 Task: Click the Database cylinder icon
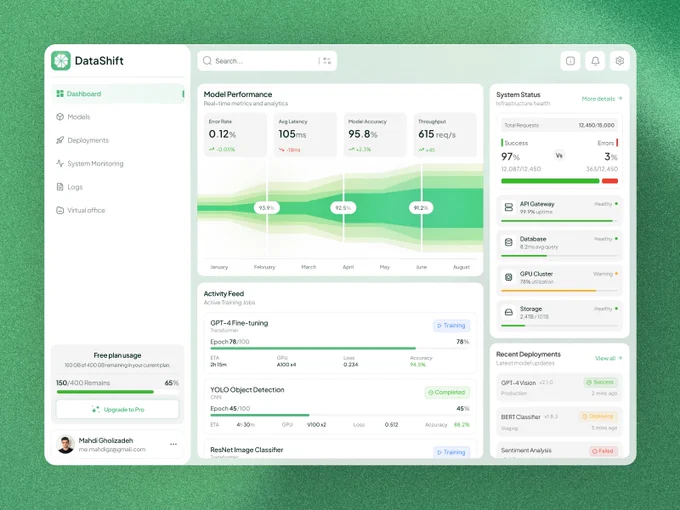pos(509,242)
